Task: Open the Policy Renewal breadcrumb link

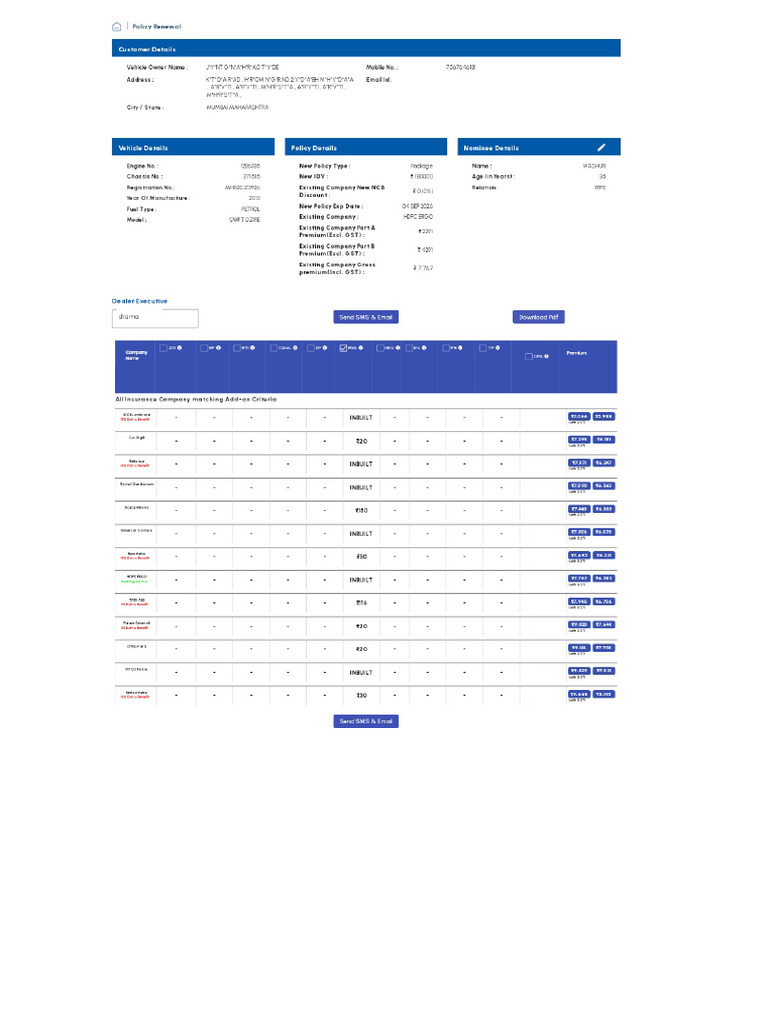Action: (x=157, y=27)
